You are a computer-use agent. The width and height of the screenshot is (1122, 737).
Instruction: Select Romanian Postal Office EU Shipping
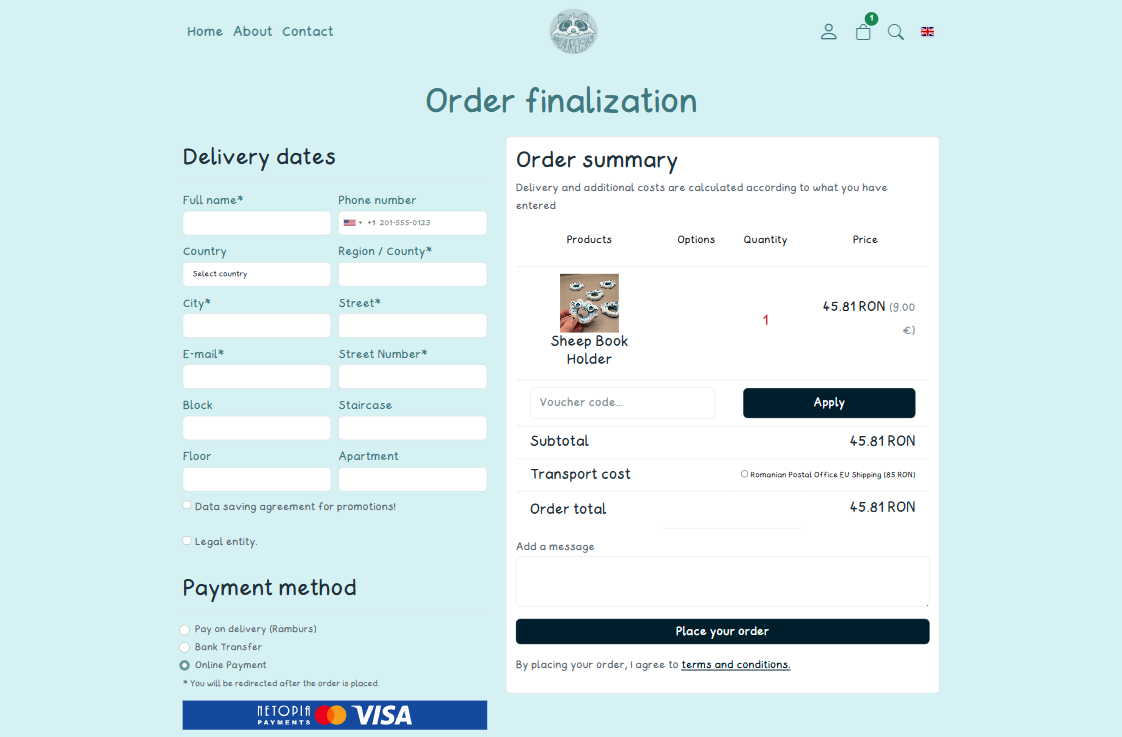[x=744, y=474]
